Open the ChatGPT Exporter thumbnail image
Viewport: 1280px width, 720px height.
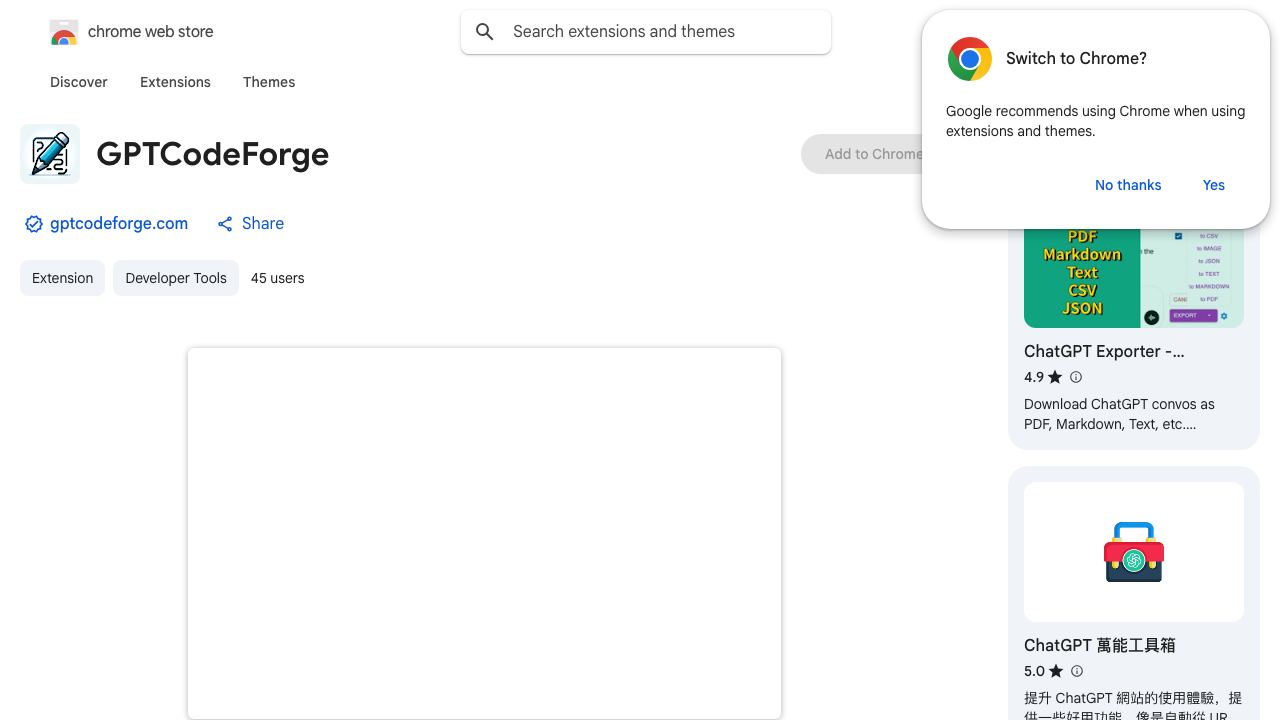tap(1134, 278)
